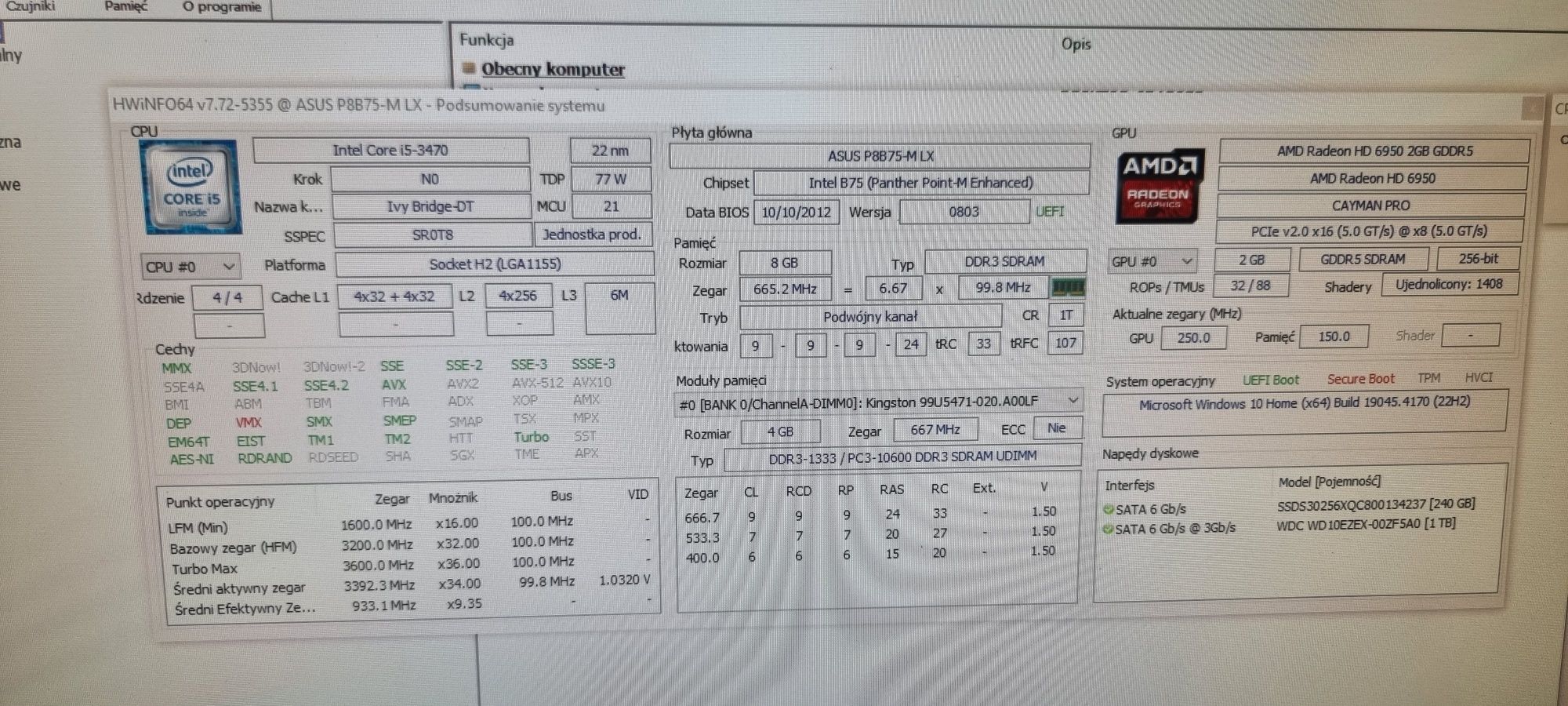The image size is (1568, 706).
Task: Click the green memory module icon
Action: 1068,287
